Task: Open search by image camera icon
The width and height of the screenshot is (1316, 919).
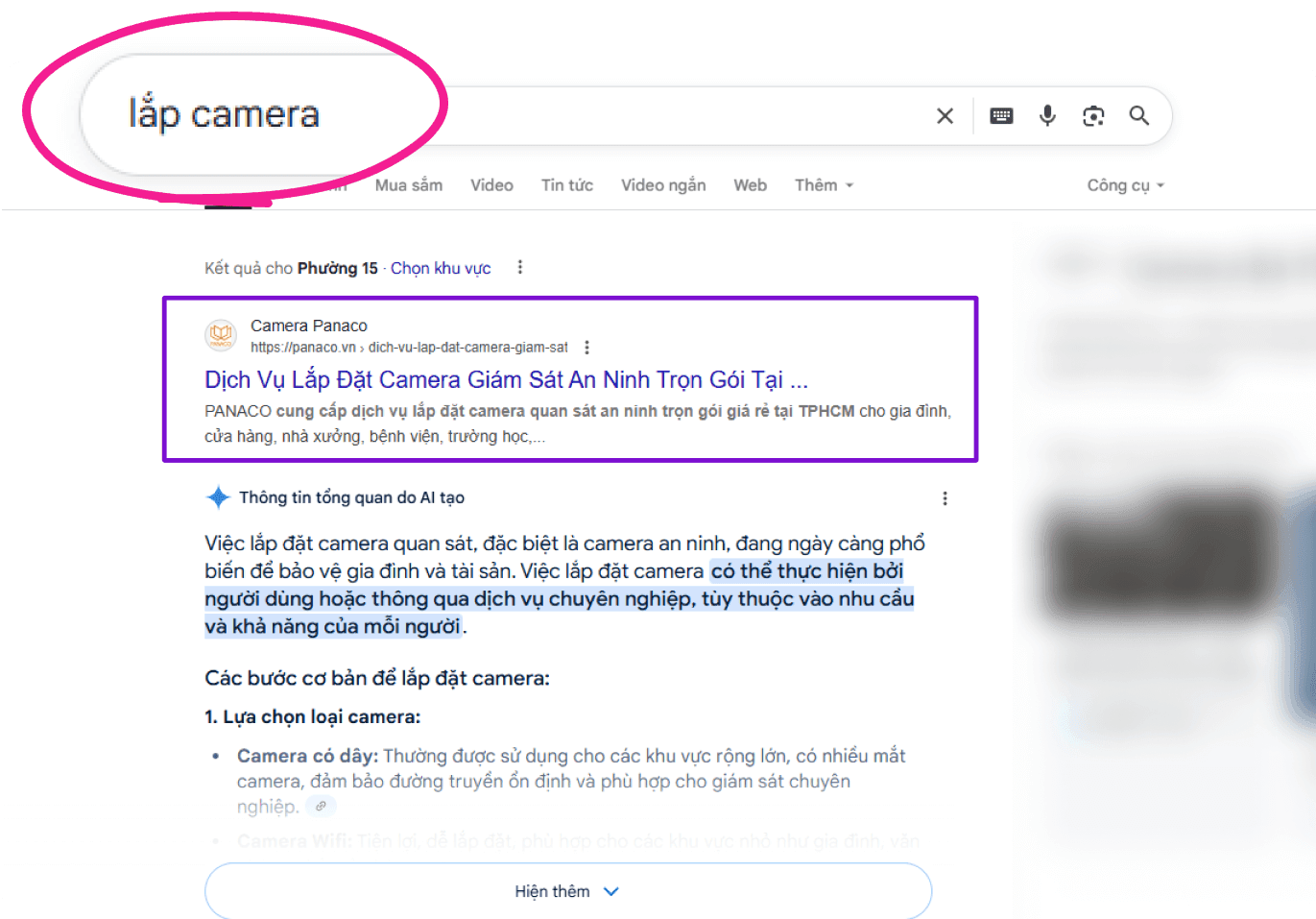Action: [x=1093, y=116]
